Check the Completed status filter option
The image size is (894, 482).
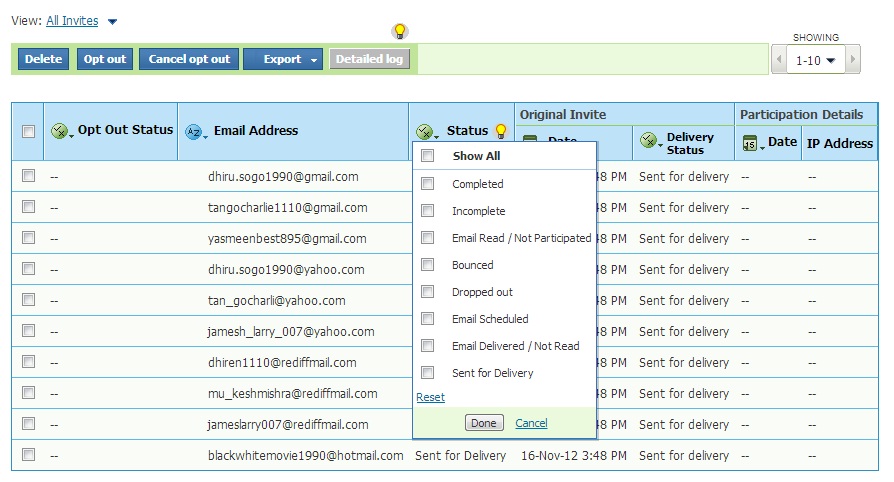[428, 184]
